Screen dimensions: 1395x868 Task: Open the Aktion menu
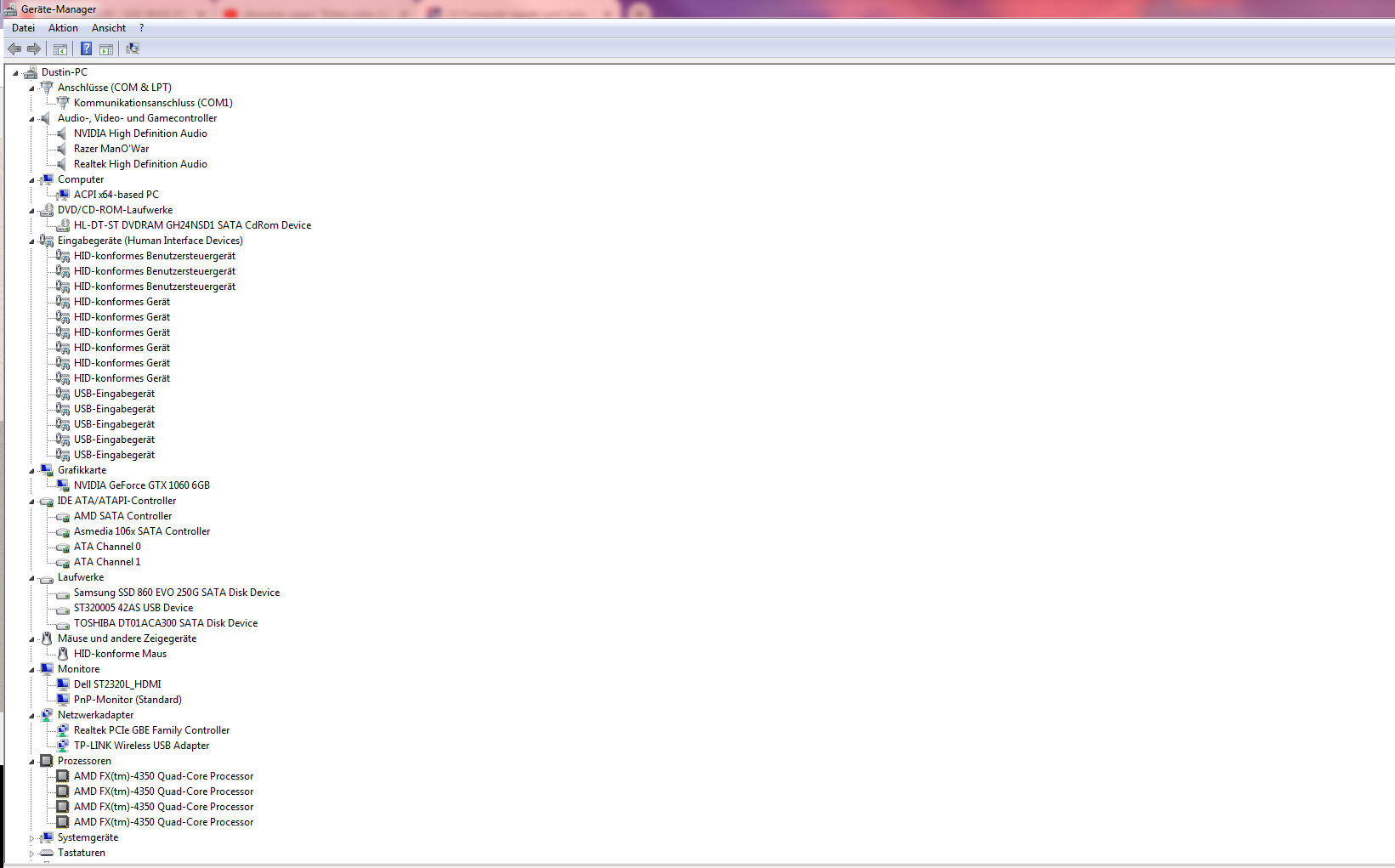point(63,28)
